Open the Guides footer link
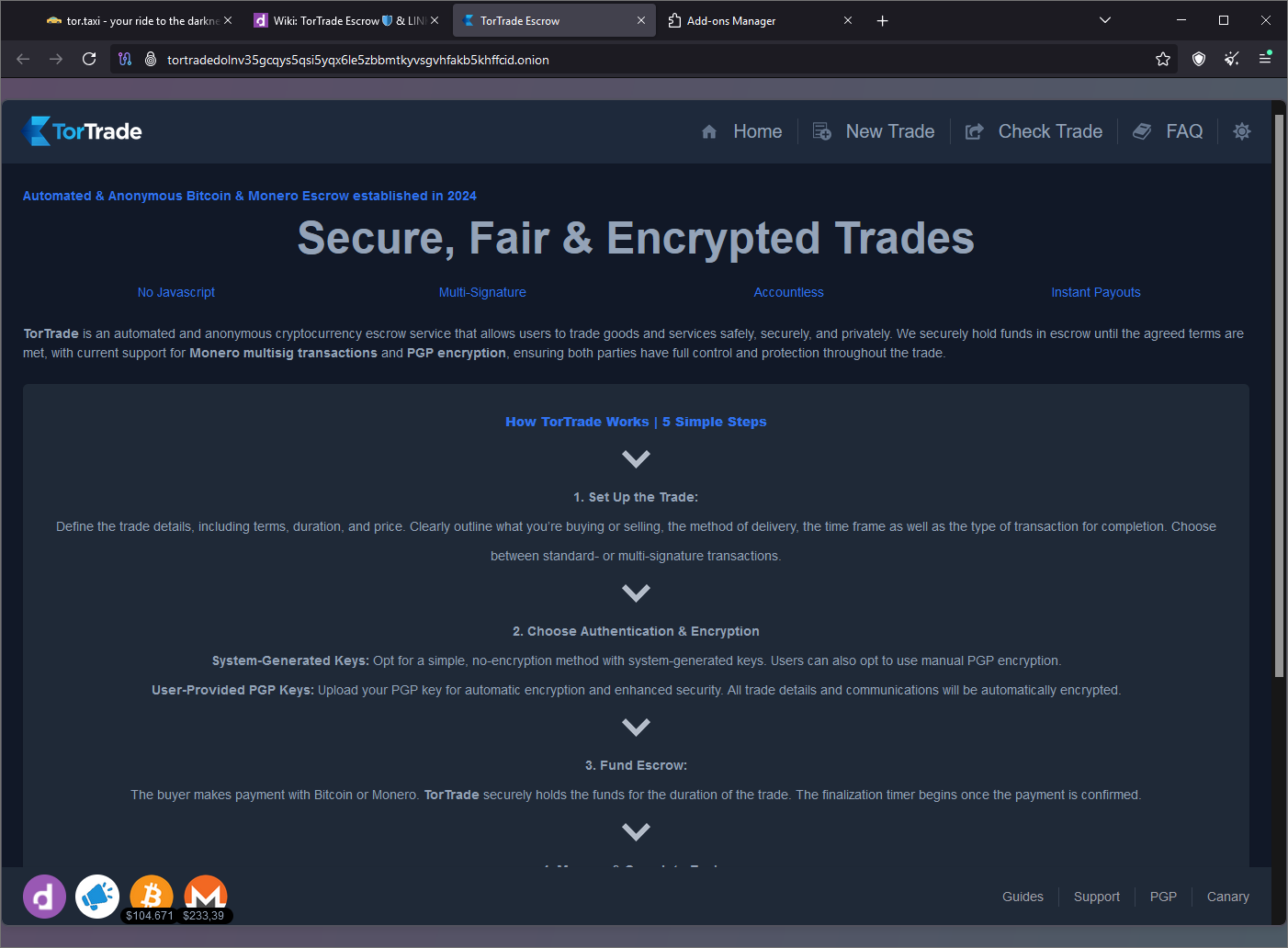Image resolution: width=1288 pixels, height=948 pixels. (x=1022, y=897)
